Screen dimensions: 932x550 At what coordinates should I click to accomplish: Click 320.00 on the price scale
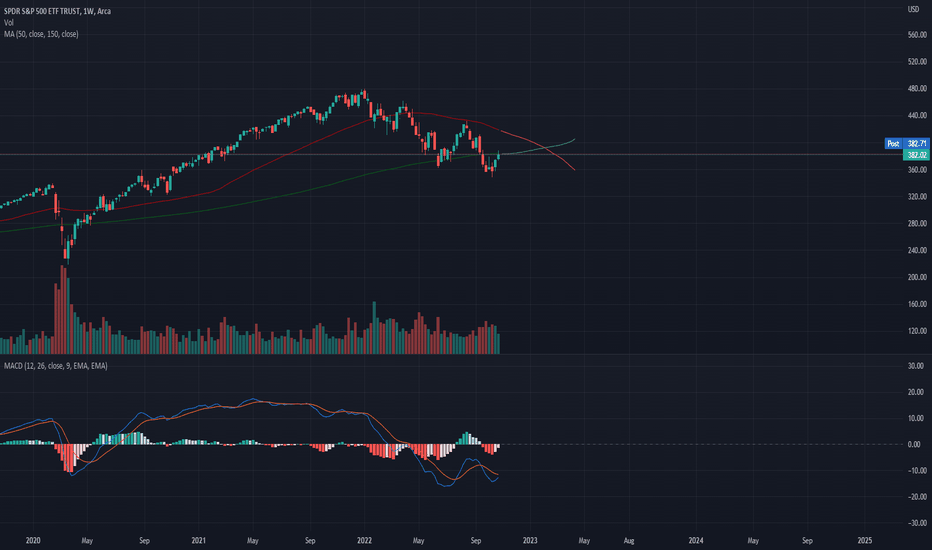[x=917, y=196]
